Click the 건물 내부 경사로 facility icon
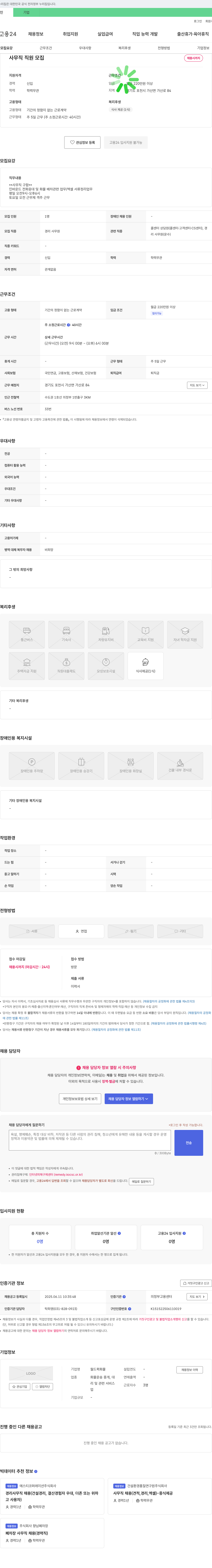The image size is (212, 1568). click(x=180, y=766)
